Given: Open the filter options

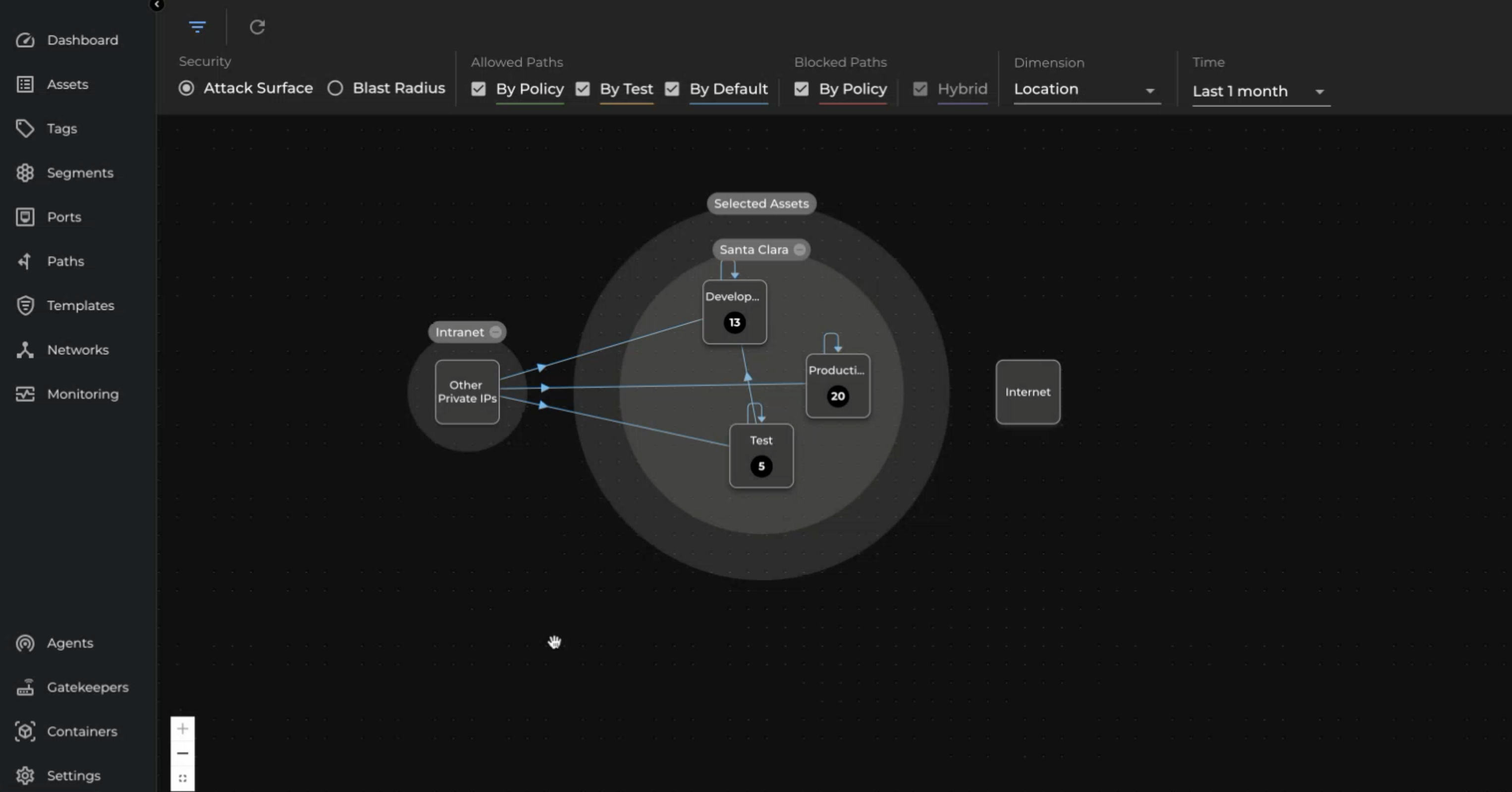Looking at the screenshot, I should coord(197,27).
